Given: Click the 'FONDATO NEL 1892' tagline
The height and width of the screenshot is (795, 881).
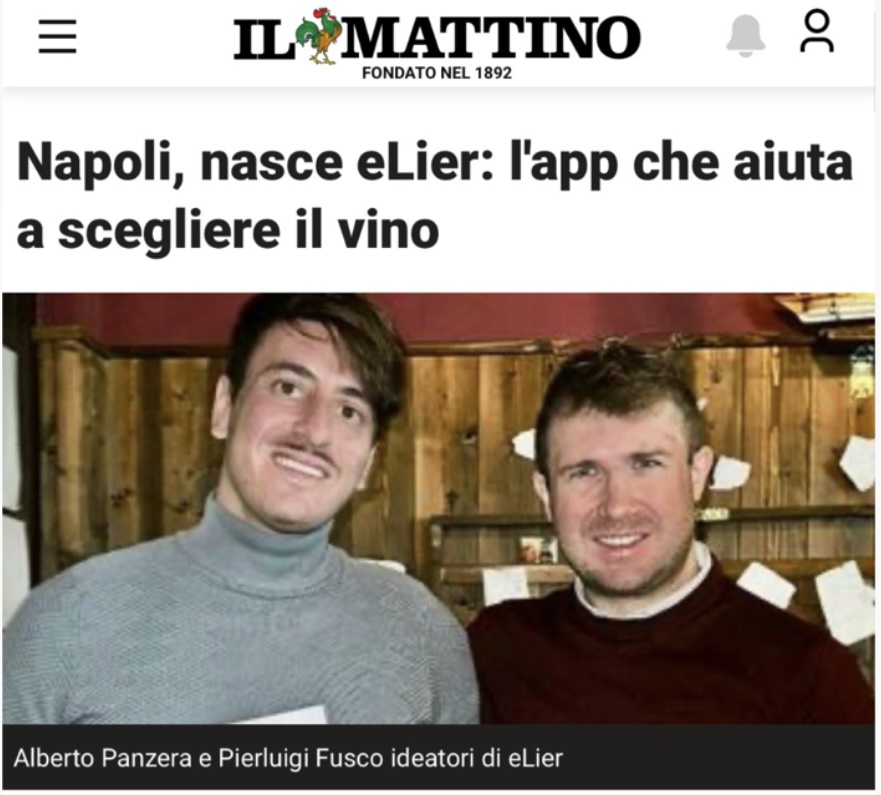Looking at the screenshot, I should pos(437,73).
